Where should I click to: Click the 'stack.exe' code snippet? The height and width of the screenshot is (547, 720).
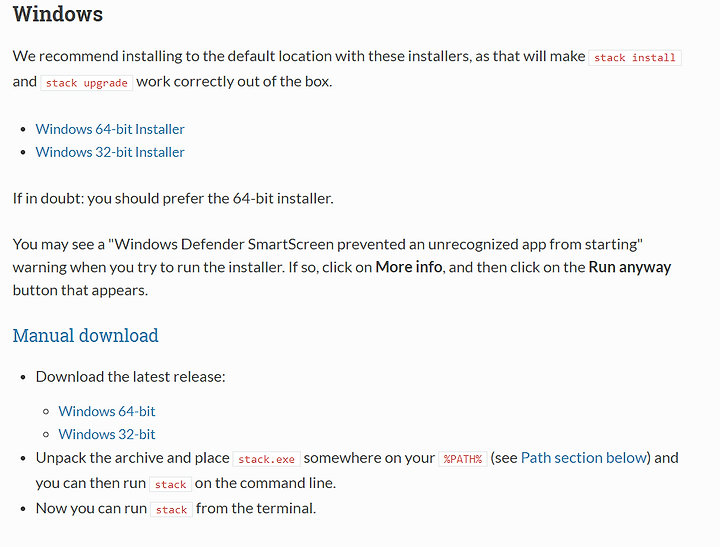tap(266, 459)
